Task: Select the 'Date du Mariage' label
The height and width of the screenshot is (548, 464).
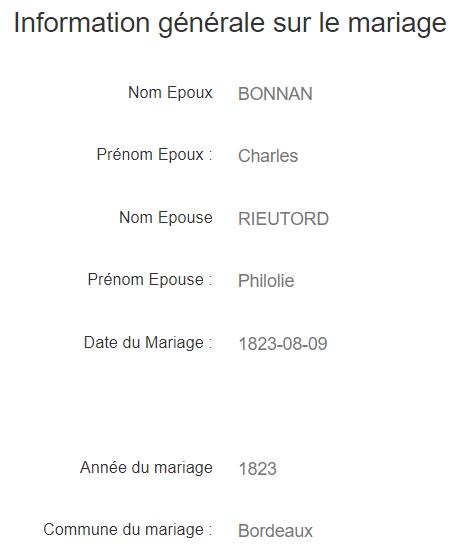Action: coord(148,342)
